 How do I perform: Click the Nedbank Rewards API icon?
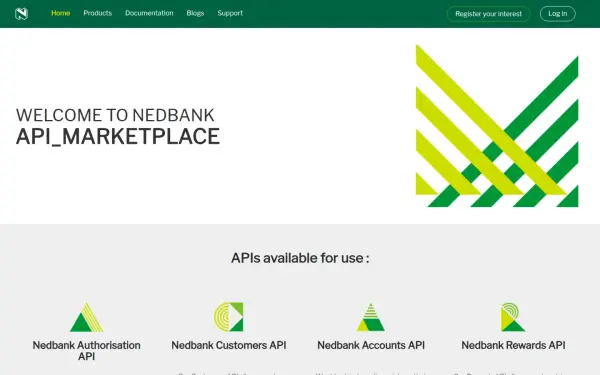(513, 317)
